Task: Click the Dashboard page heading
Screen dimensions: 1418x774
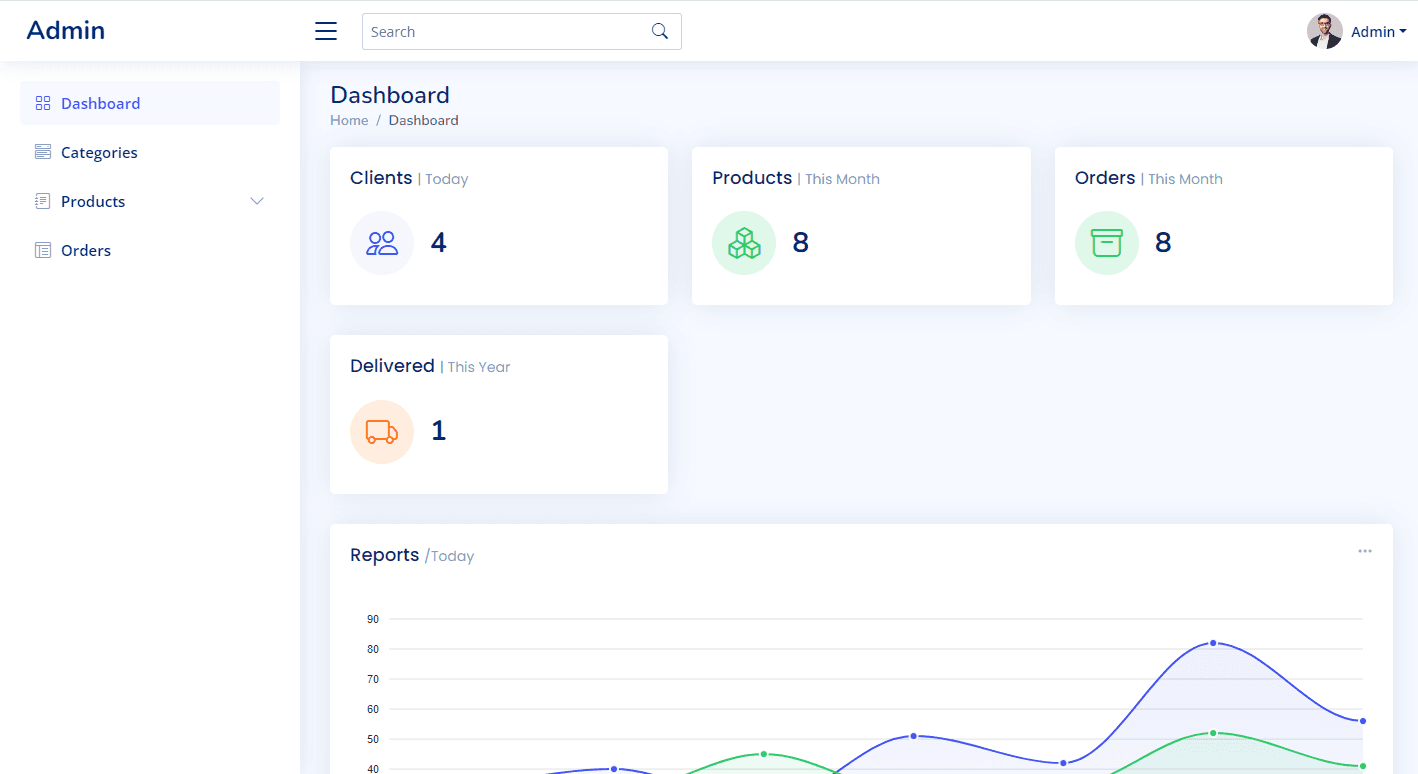Action: coord(390,95)
